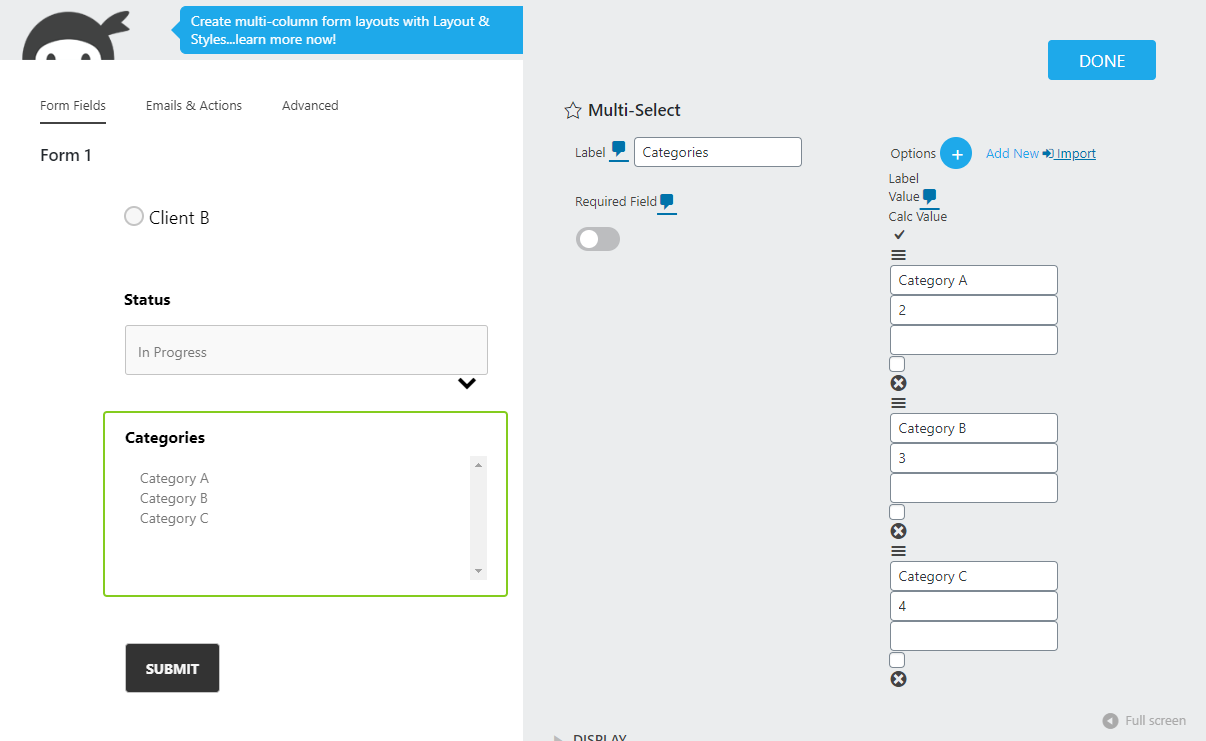Click inside the Categories label input field

click(x=717, y=151)
